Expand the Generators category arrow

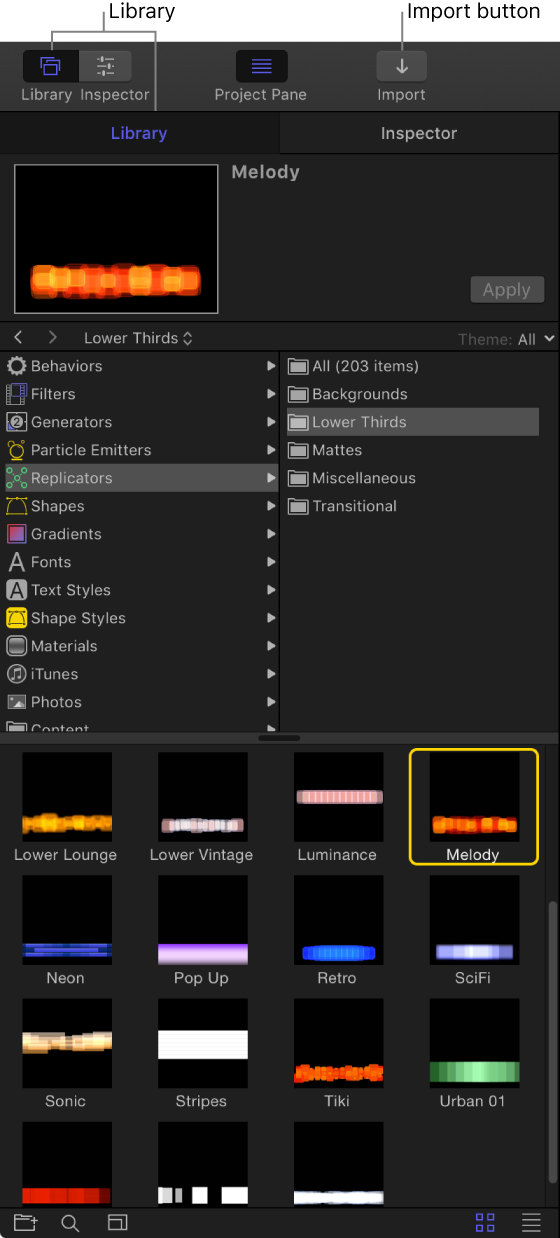[x=271, y=422]
